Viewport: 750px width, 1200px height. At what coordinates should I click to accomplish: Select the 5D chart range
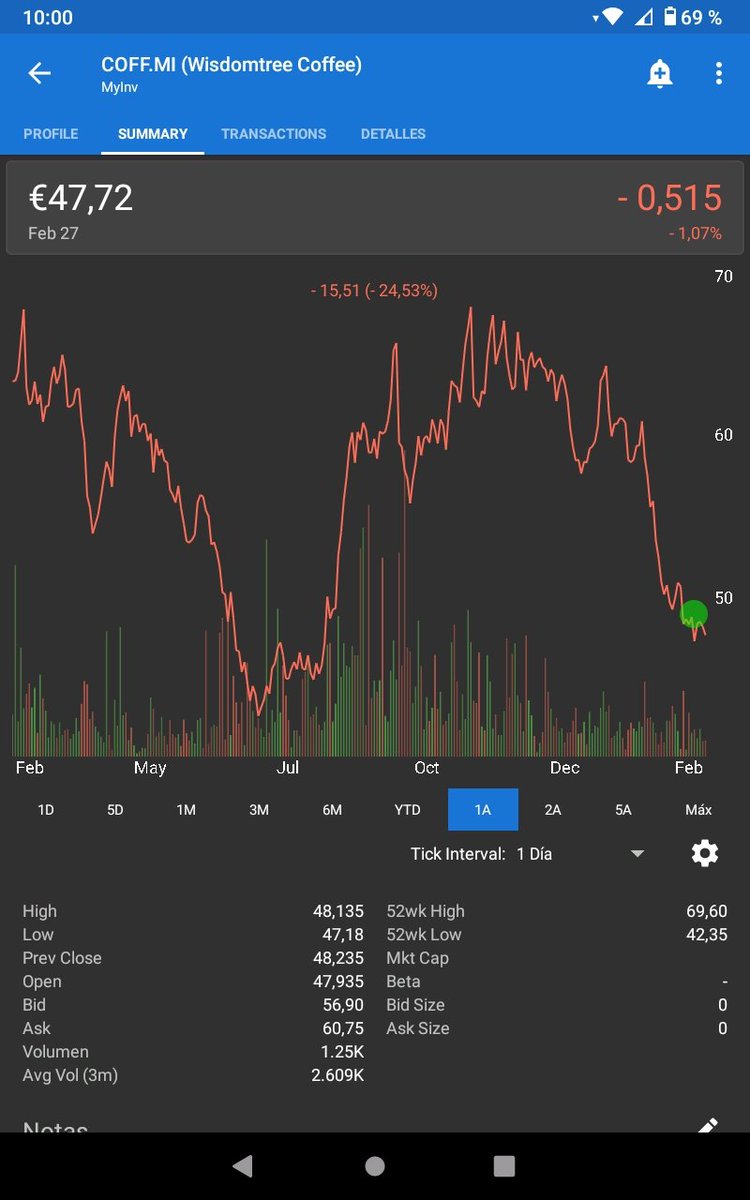pos(115,810)
